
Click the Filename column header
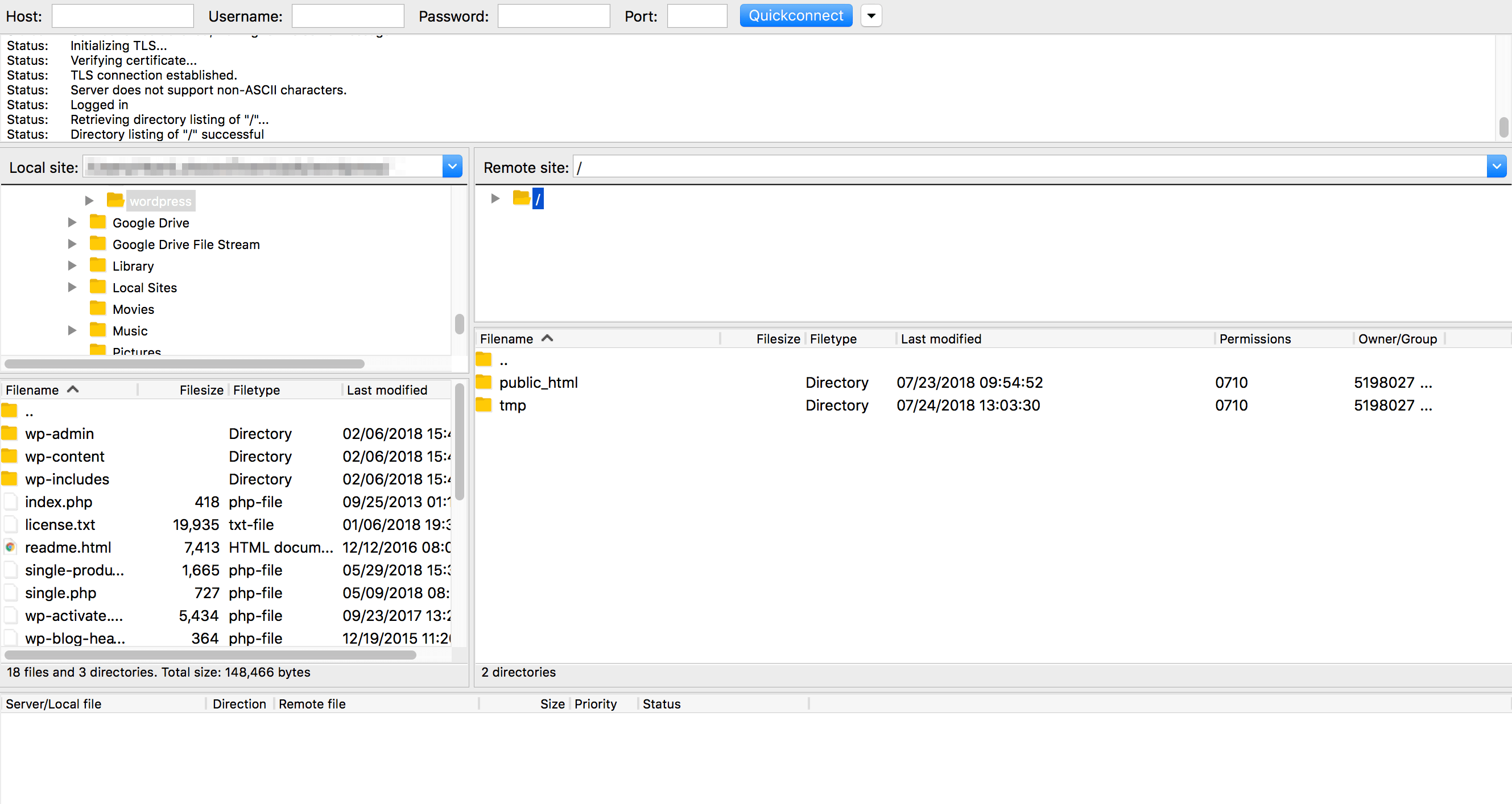click(40, 389)
